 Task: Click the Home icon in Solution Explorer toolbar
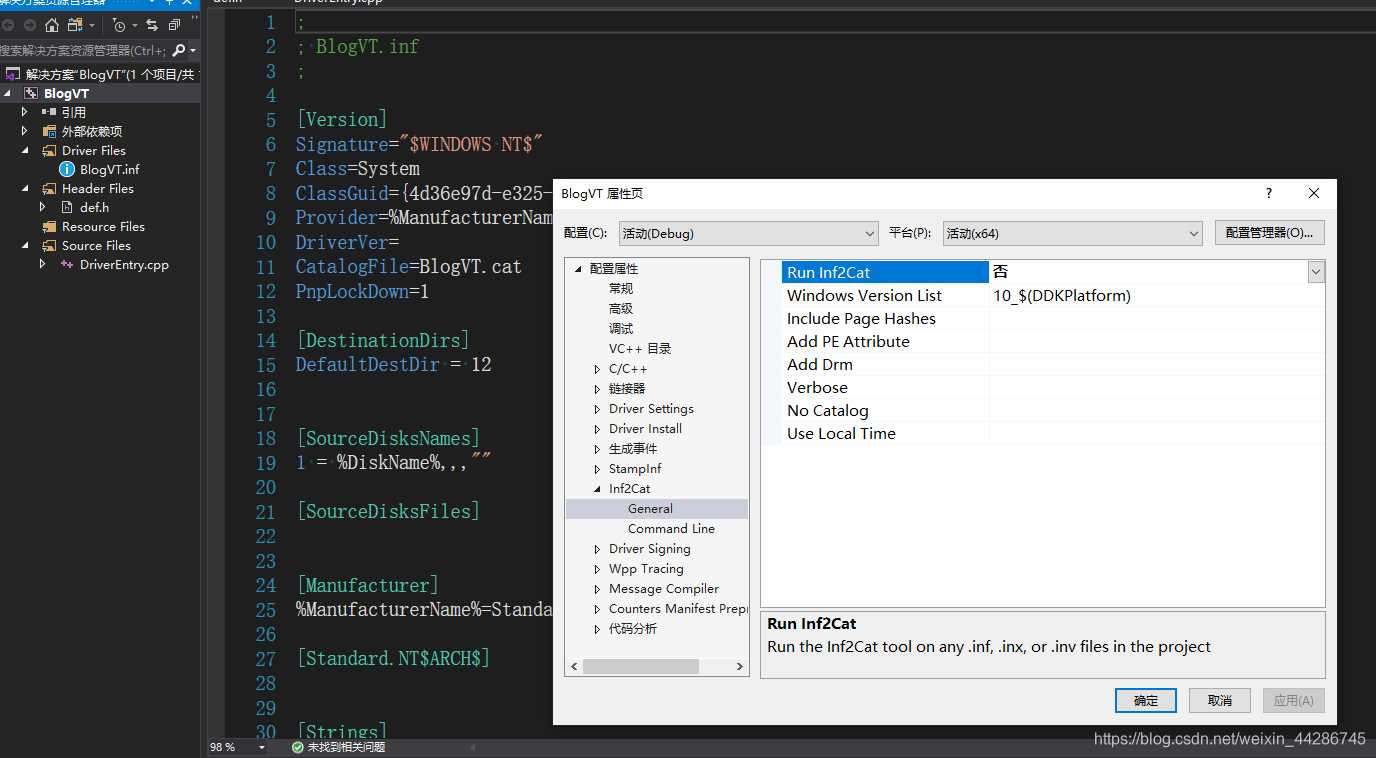(x=52, y=25)
